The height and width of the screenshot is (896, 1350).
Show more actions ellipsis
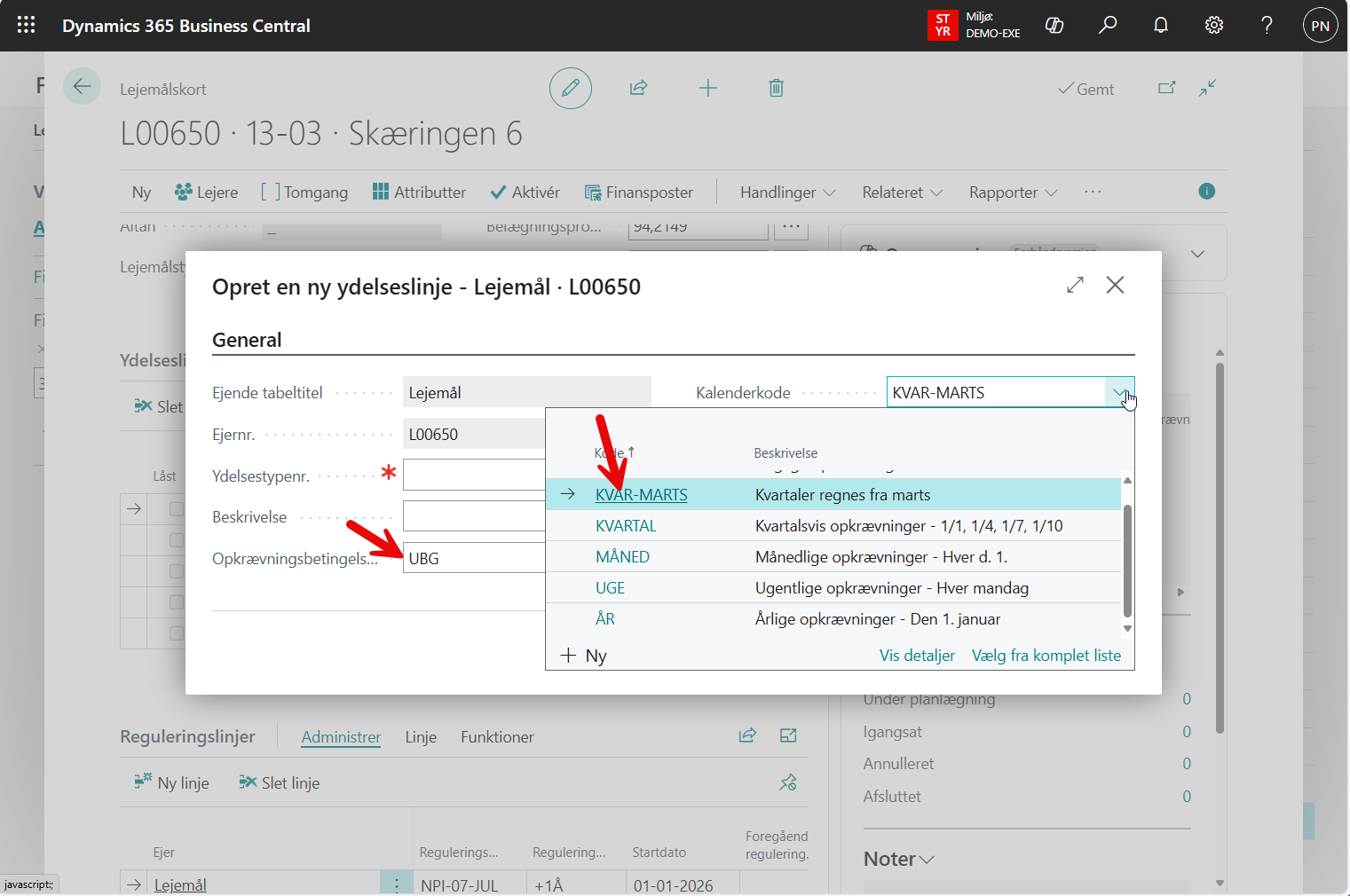[x=1093, y=192]
